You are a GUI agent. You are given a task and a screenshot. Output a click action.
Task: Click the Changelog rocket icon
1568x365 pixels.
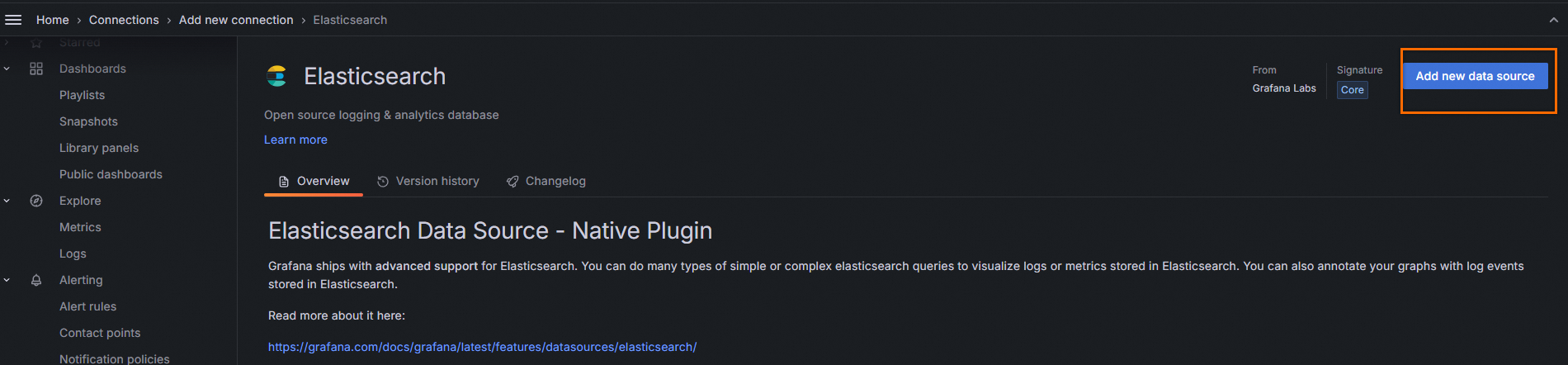pos(512,182)
